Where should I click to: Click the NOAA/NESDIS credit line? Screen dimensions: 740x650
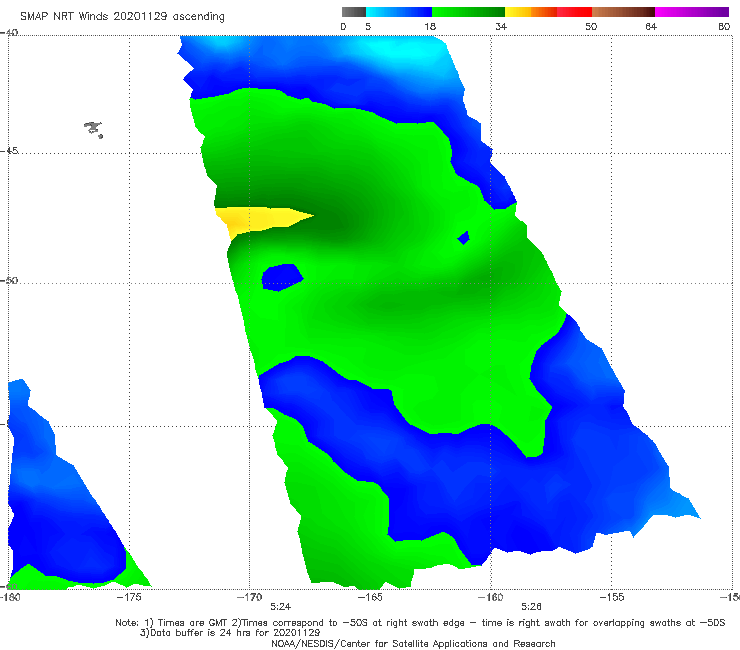click(413, 643)
